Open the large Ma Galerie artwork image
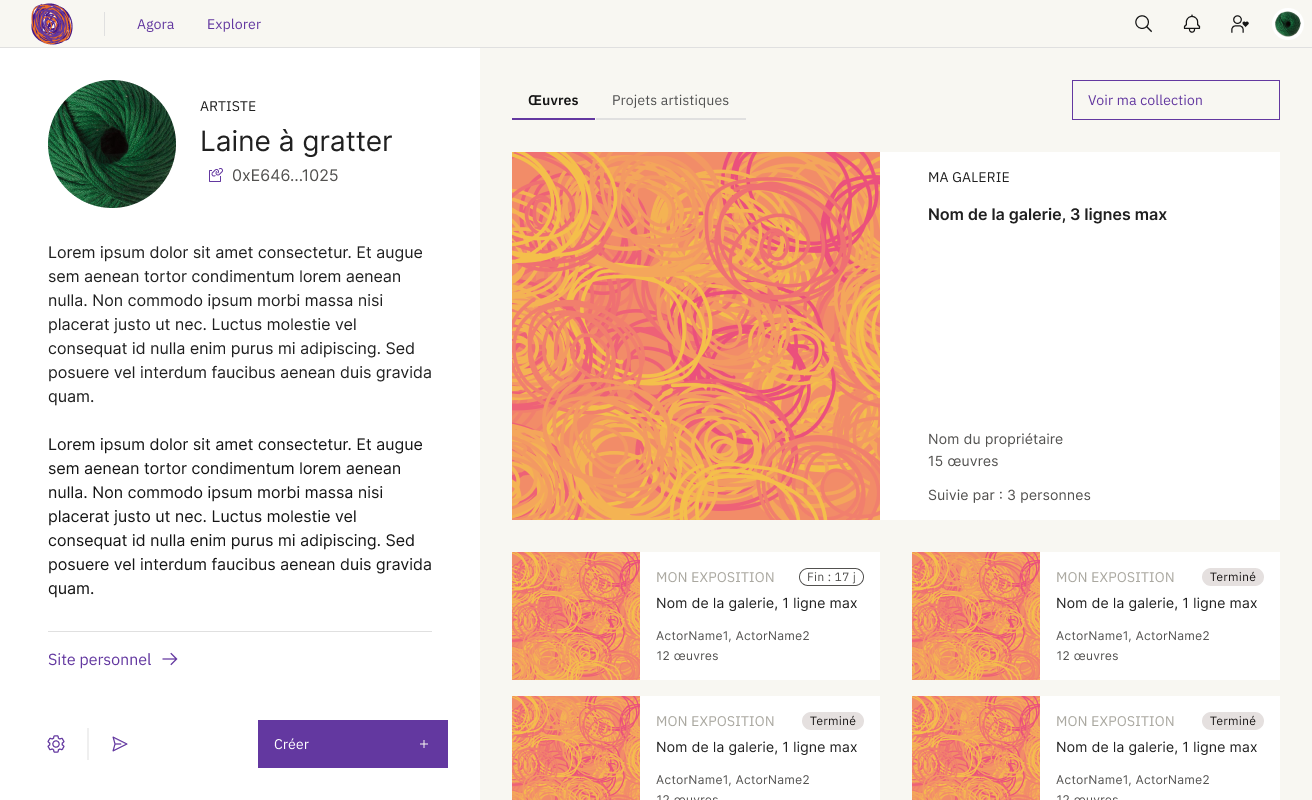The height and width of the screenshot is (800, 1312). click(695, 336)
